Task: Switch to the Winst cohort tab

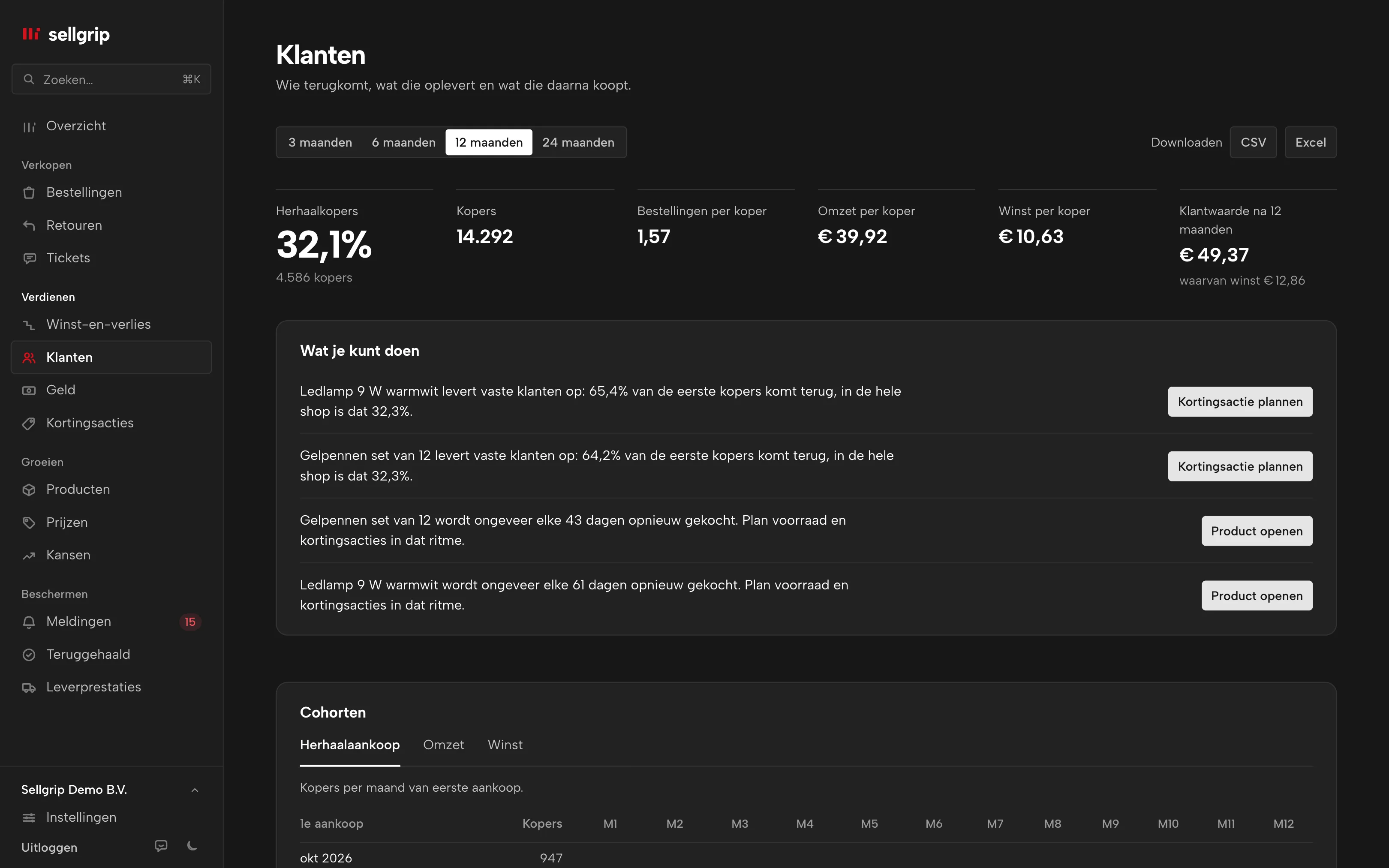Action: [x=505, y=745]
